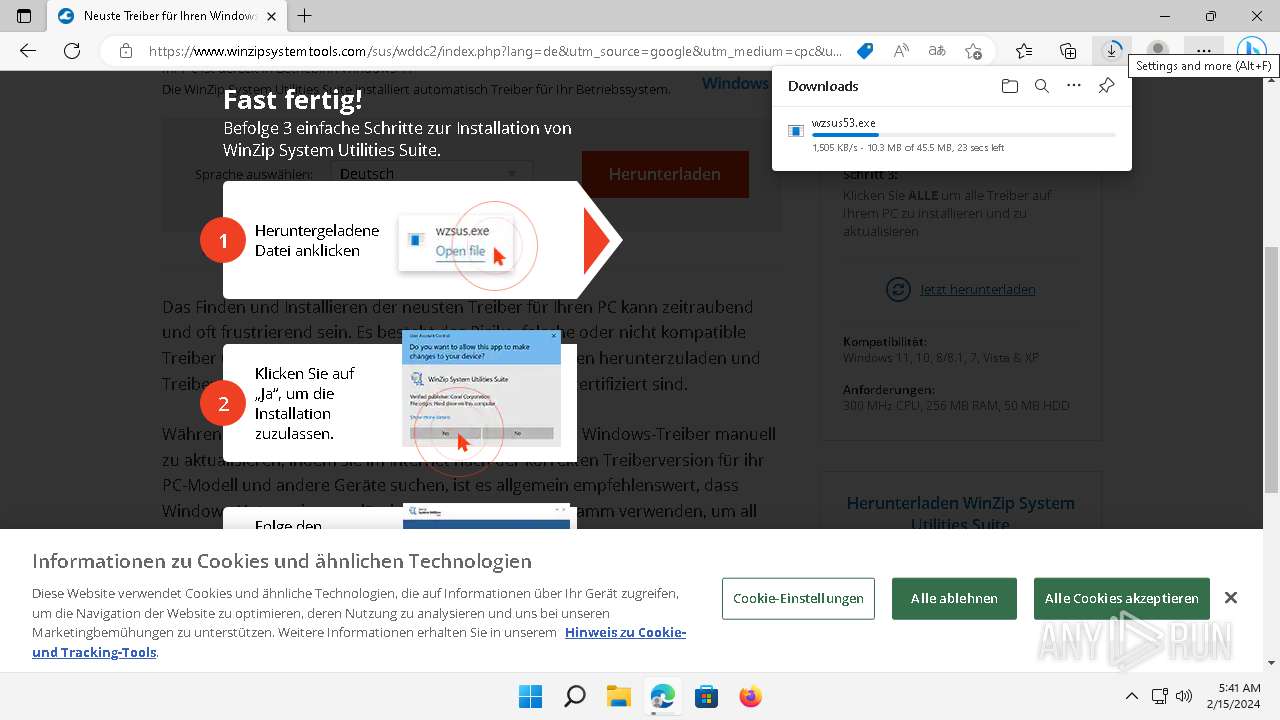
Task: Click the download speed status text
Action: [x=908, y=147]
